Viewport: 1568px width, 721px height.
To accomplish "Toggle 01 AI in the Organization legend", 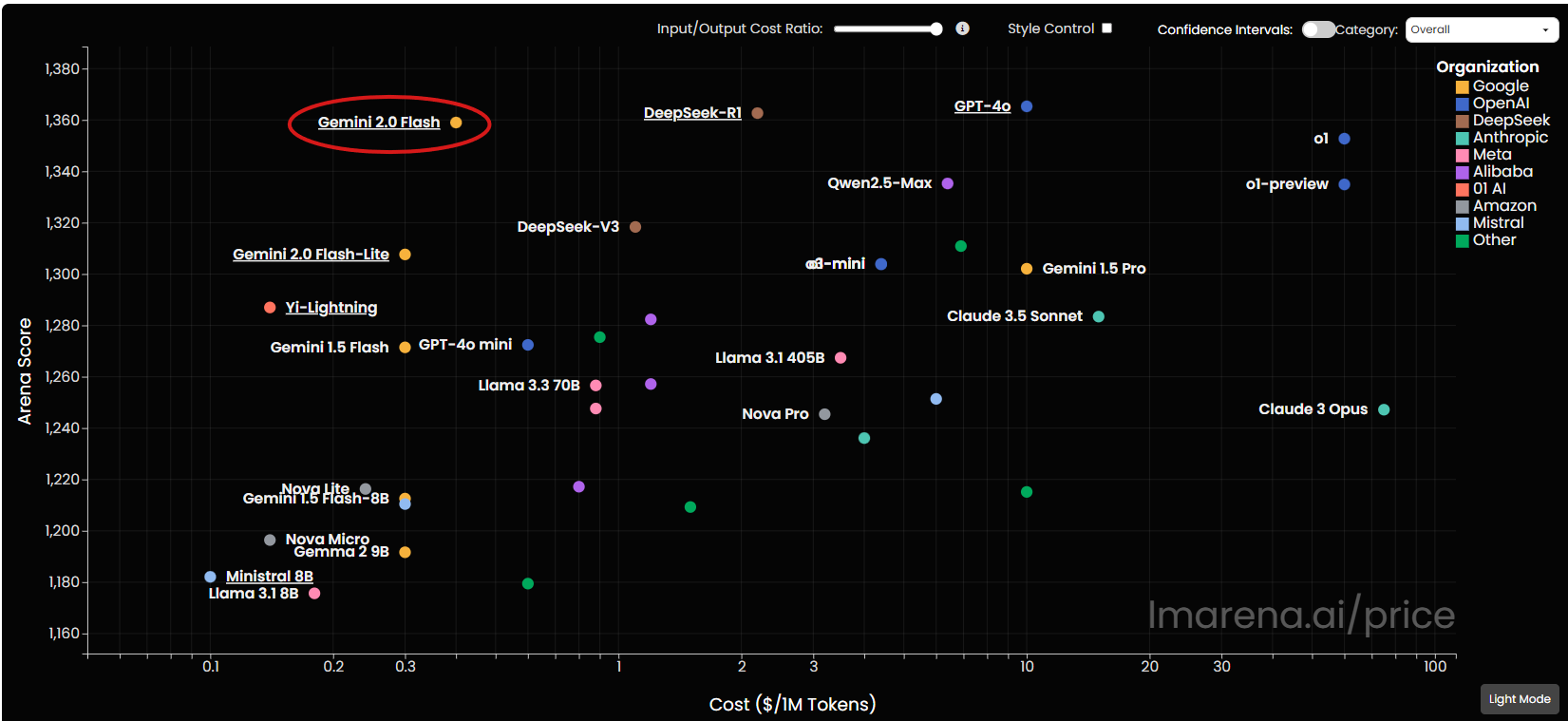I will click(x=1481, y=189).
